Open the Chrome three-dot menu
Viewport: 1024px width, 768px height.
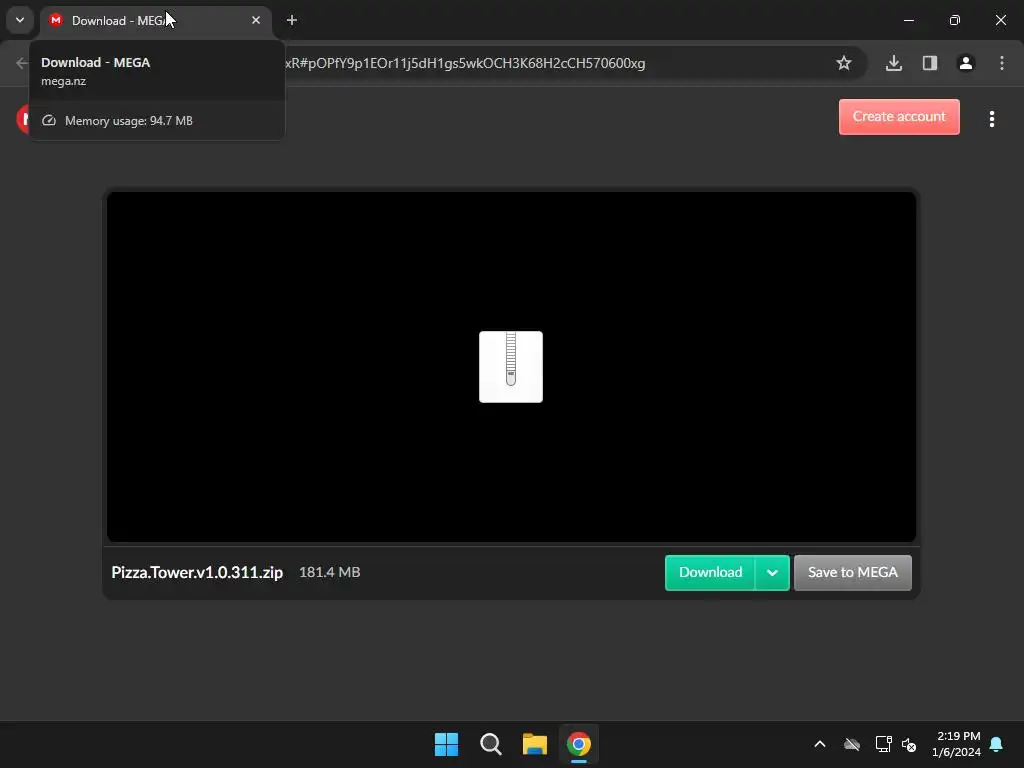1001,63
